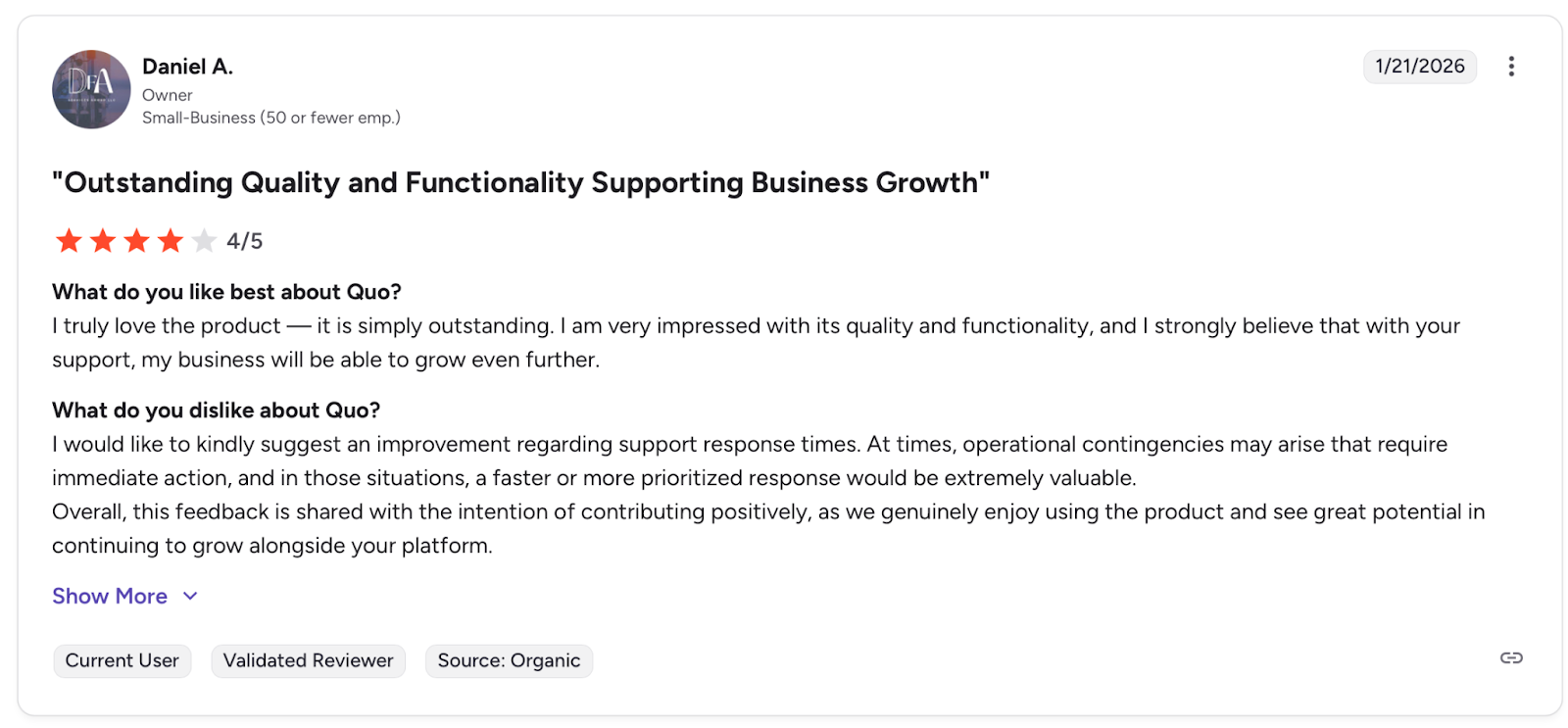Click the second orange rating star

pyautogui.click(x=103, y=240)
